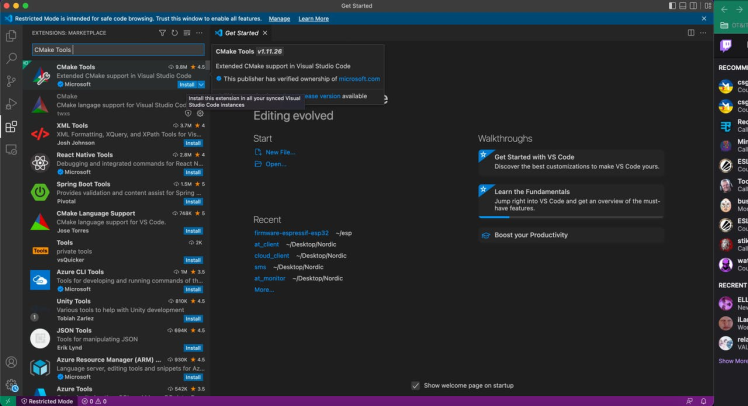Click the New File... link

click(x=280, y=152)
